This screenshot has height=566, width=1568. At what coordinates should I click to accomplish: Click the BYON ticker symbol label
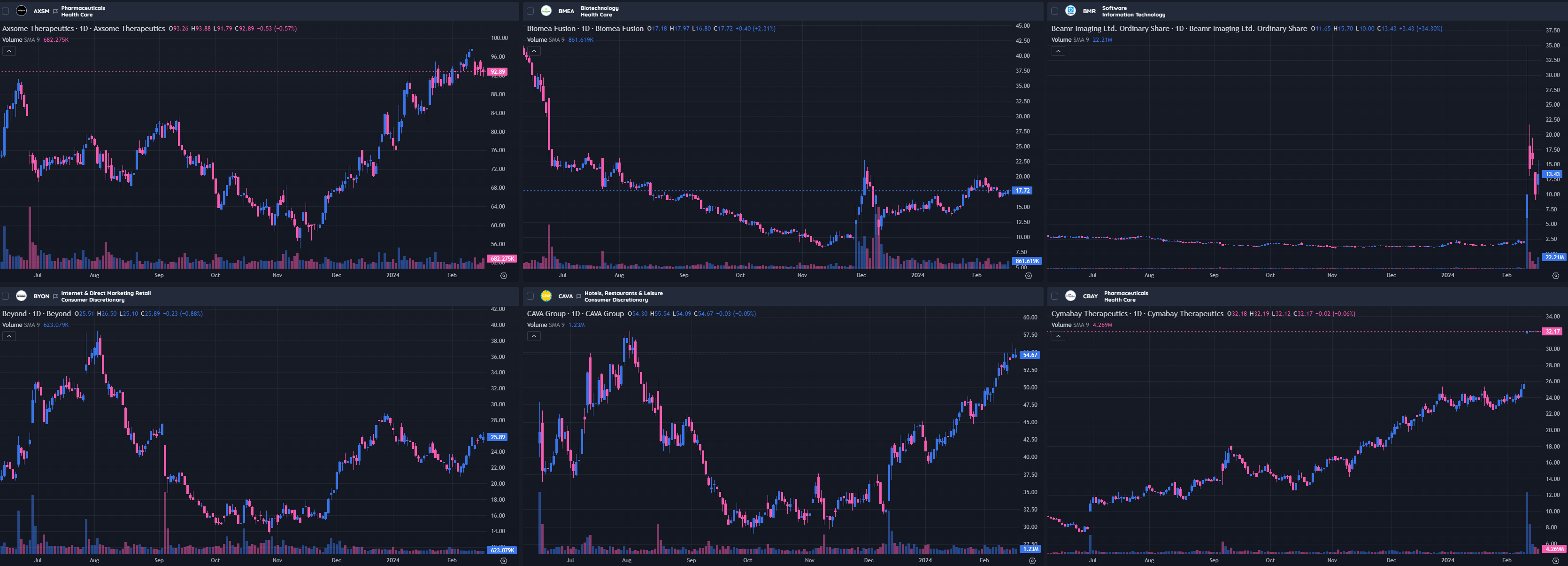pos(41,296)
